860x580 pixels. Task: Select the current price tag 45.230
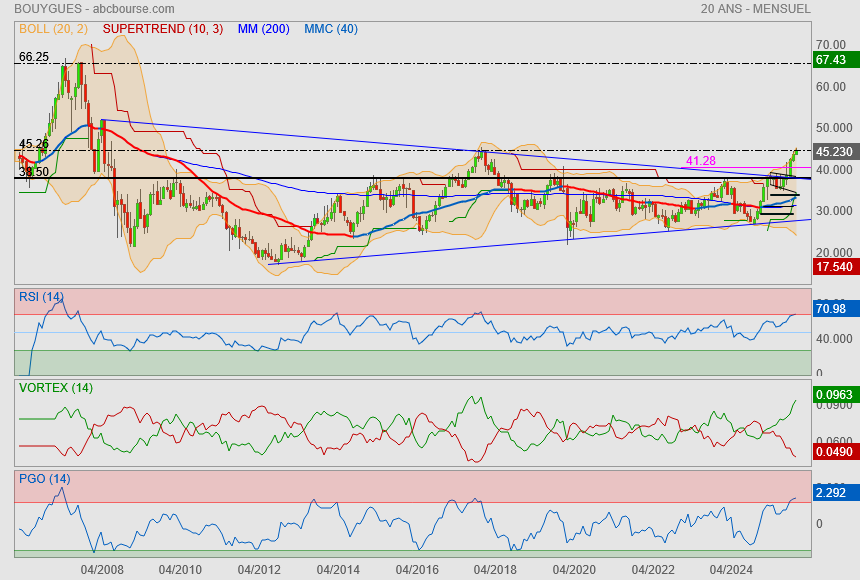coord(834,152)
